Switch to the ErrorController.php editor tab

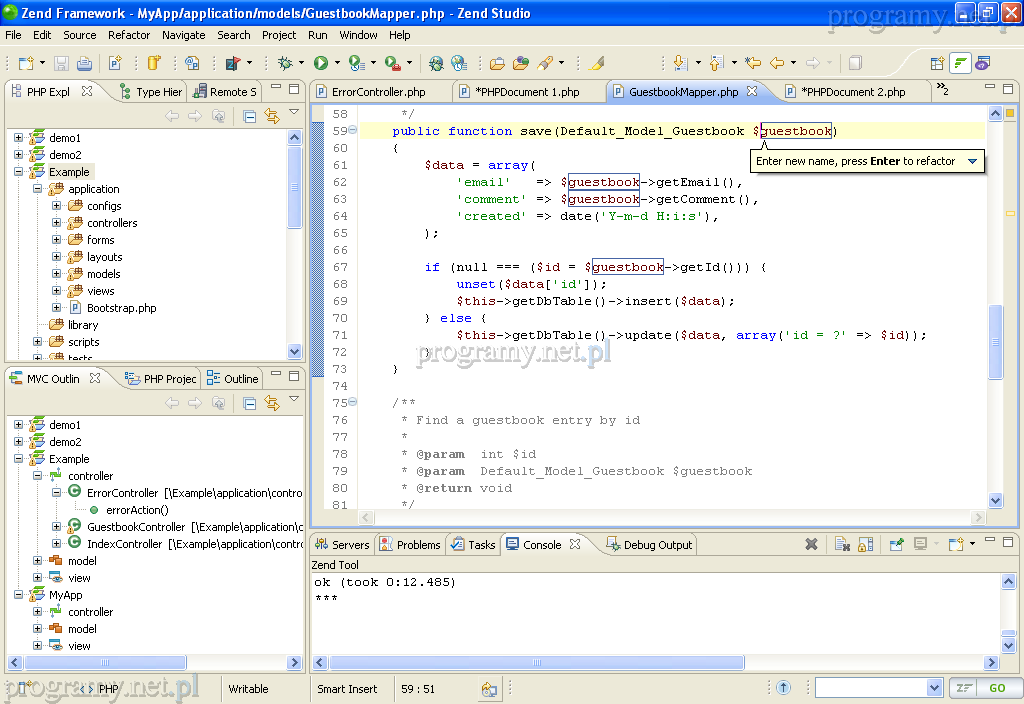pos(378,92)
